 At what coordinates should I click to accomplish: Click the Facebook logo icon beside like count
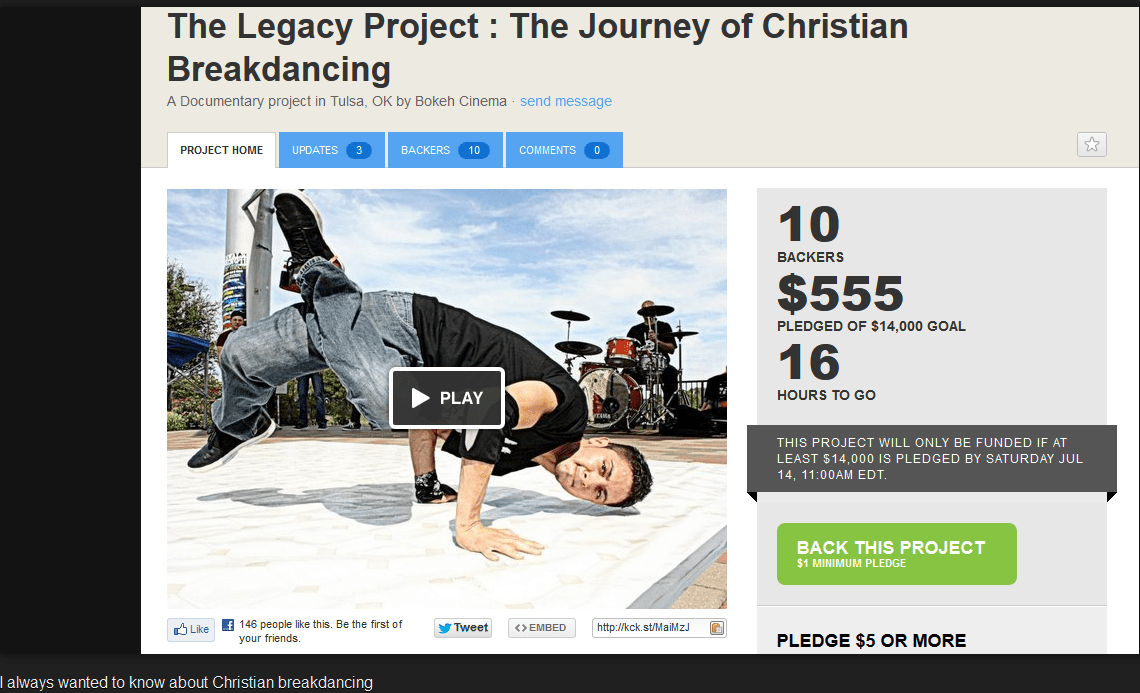(228, 625)
